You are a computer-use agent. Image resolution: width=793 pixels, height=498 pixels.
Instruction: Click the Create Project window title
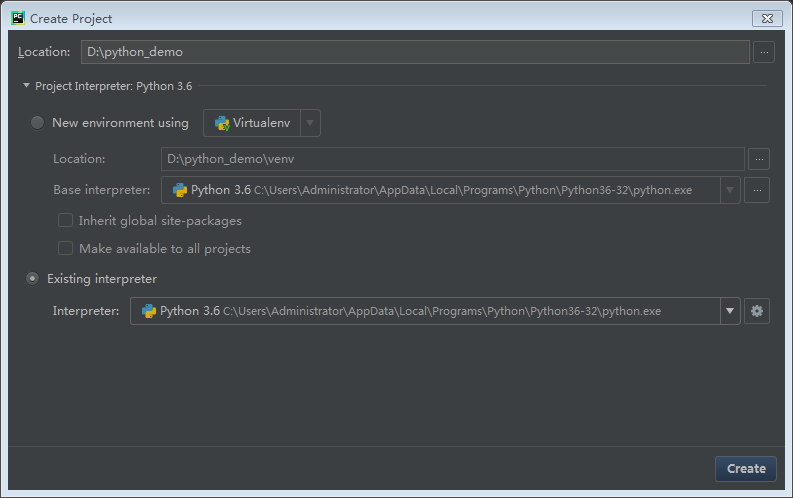(71, 19)
